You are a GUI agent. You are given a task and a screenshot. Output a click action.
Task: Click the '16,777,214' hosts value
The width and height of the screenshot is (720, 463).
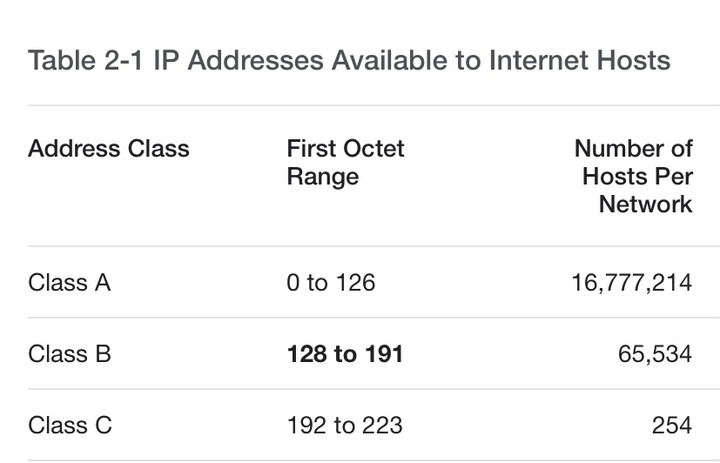tap(631, 282)
